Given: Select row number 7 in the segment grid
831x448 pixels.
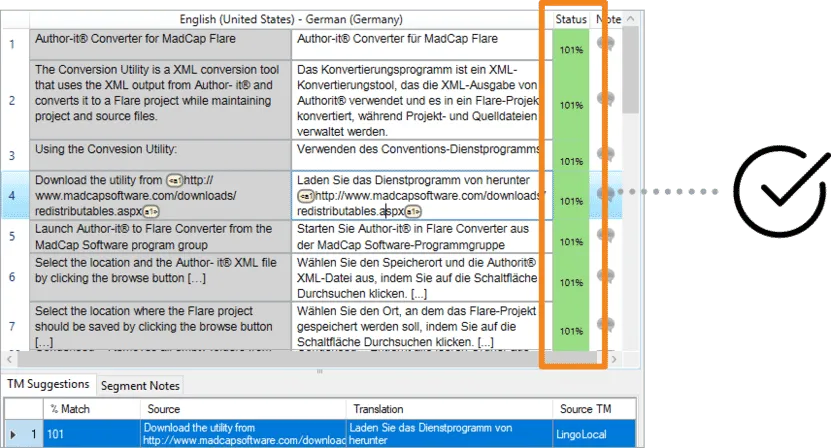Looking at the screenshot, I should click(x=12, y=327).
